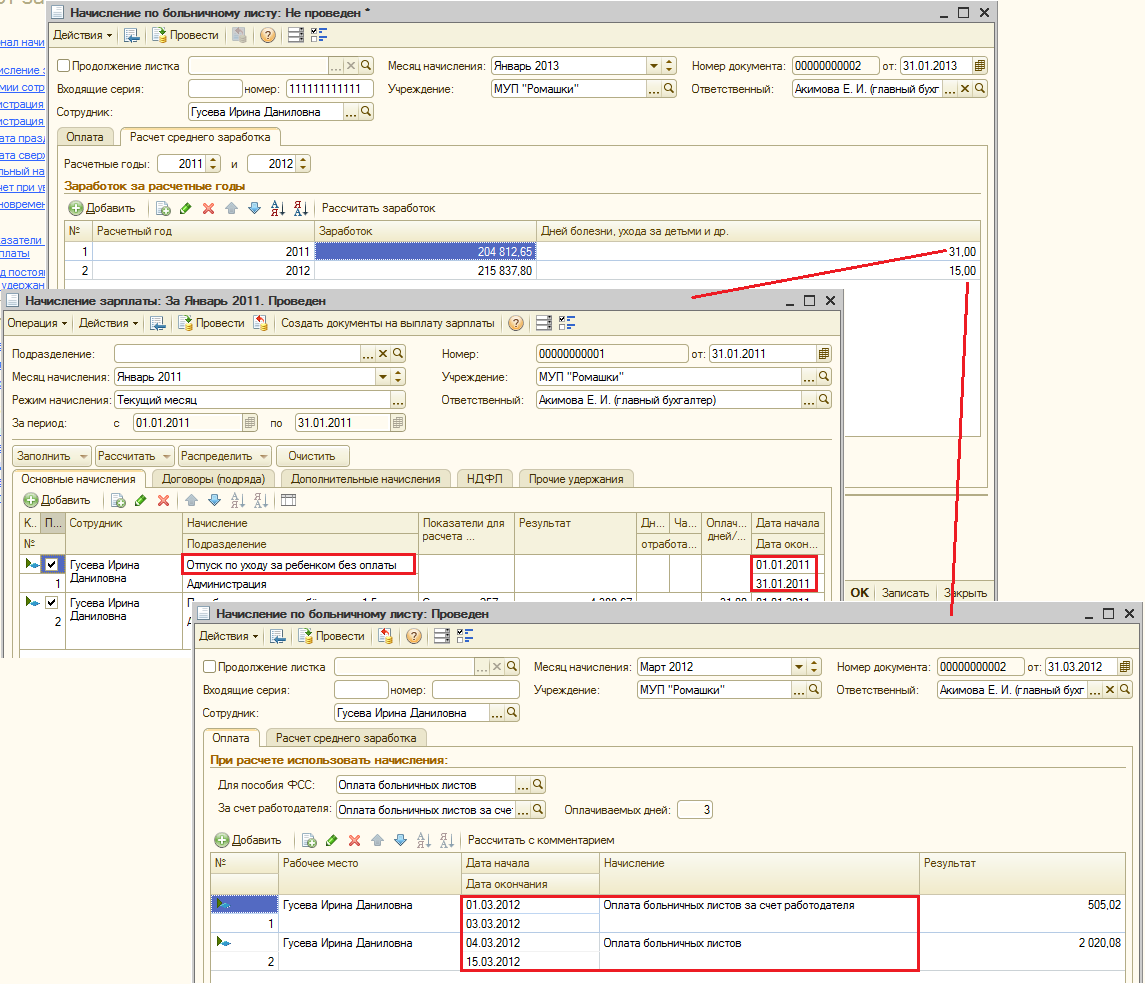
Task: Click the red delete icon in the yearly earnings table toolbar
Action: click(x=208, y=208)
